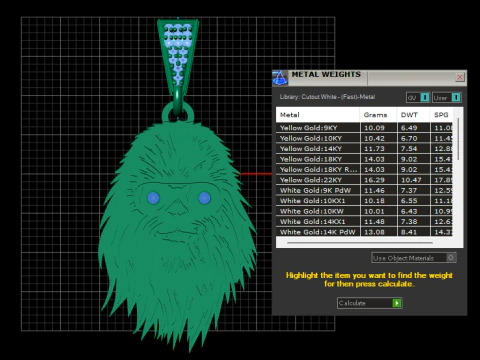Select the Yellow Gold:10KY row

click(364, 138)
